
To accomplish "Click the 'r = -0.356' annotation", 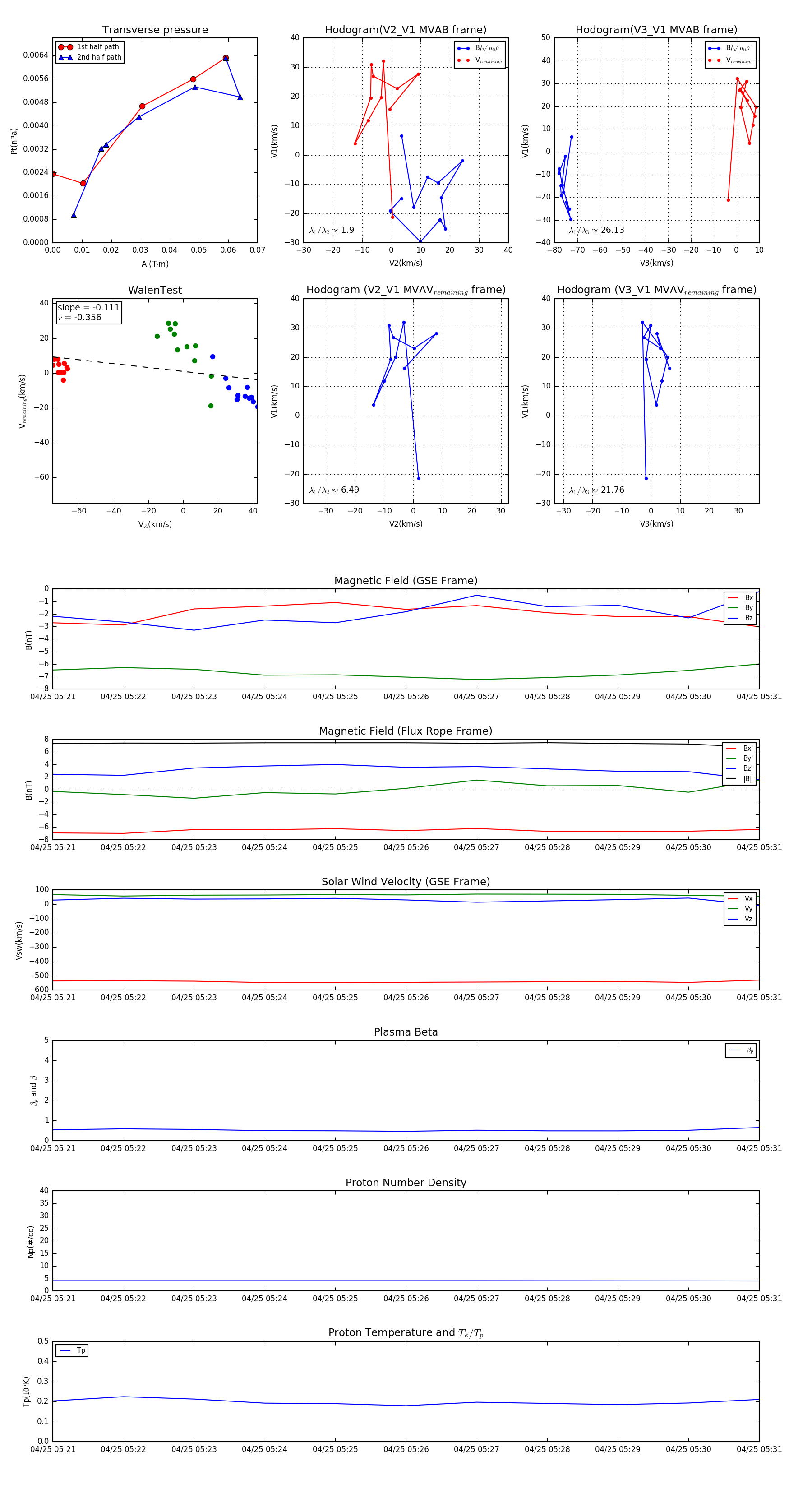I will click(x=80, y=317).
